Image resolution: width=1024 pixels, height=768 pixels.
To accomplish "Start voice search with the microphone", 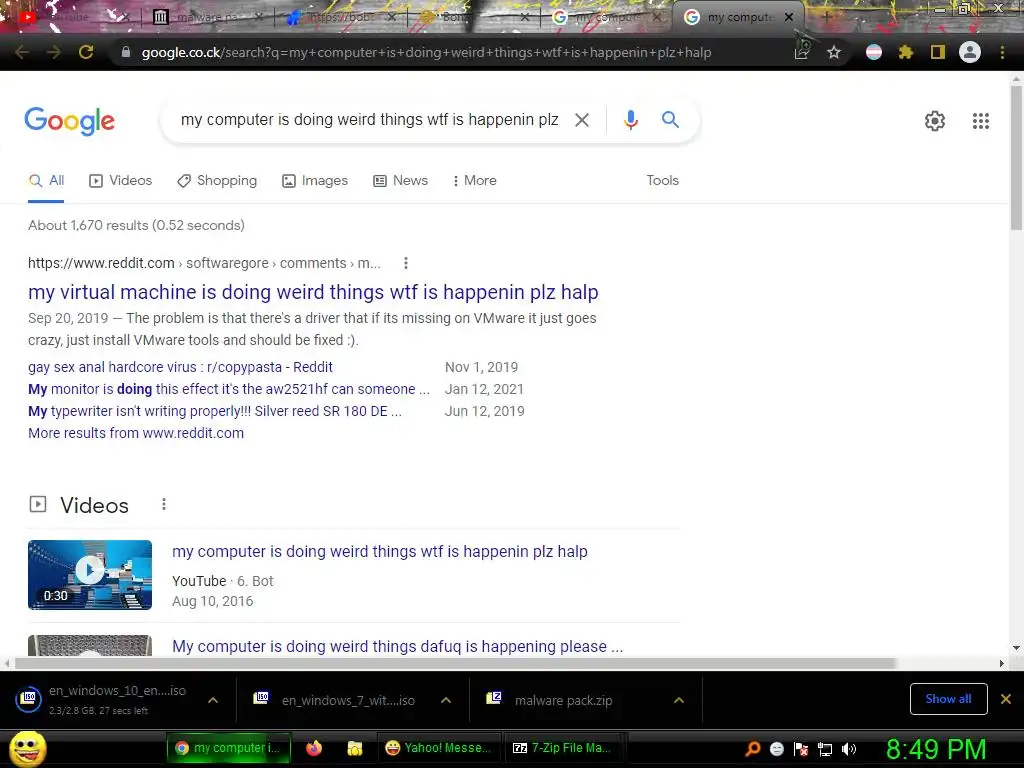I will [x=630, y=120].
